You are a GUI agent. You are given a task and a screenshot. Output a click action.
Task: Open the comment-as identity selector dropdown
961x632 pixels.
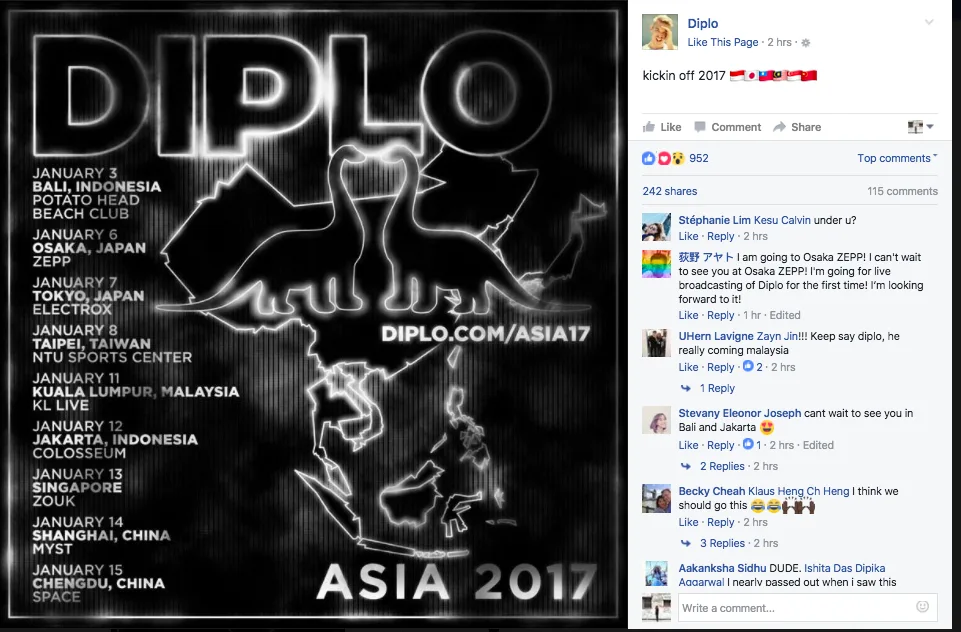pos(921,127)
